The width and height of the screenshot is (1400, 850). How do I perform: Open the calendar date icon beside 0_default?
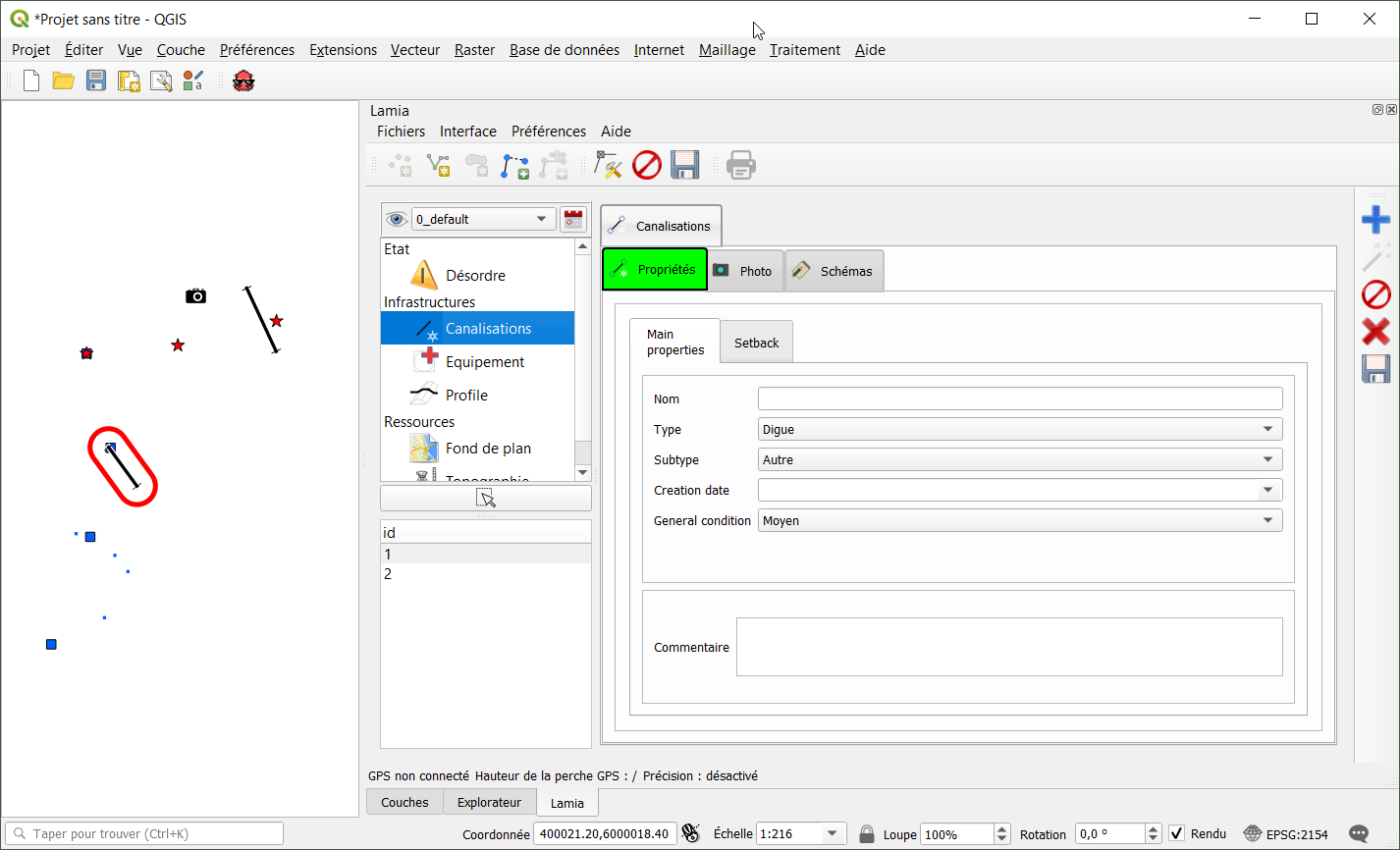(x=572, y=219)
